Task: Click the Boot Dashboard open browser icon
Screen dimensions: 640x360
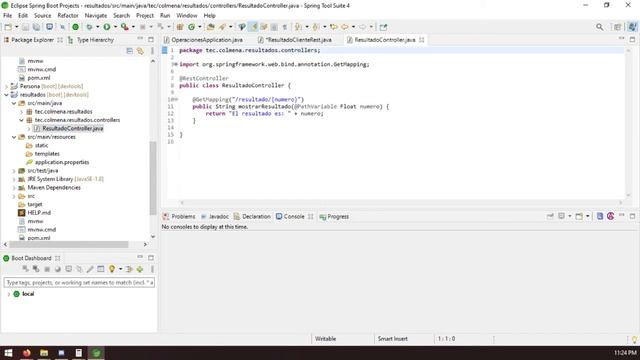Action: (x=58, y=269)
